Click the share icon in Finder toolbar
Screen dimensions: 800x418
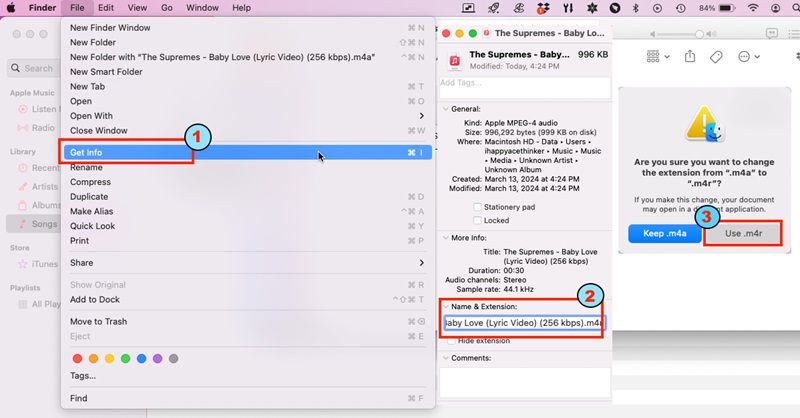coord(690,56)
